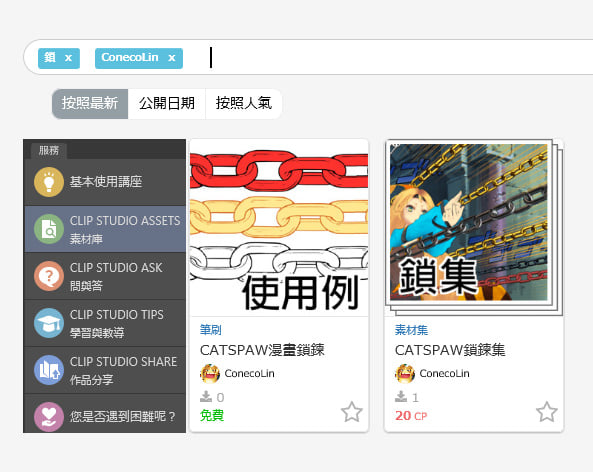This screenshot has height=472, width=593.
Task: Favorite CATSPAW鎖鍊集 with the star
Action: (x=547, y=412)
